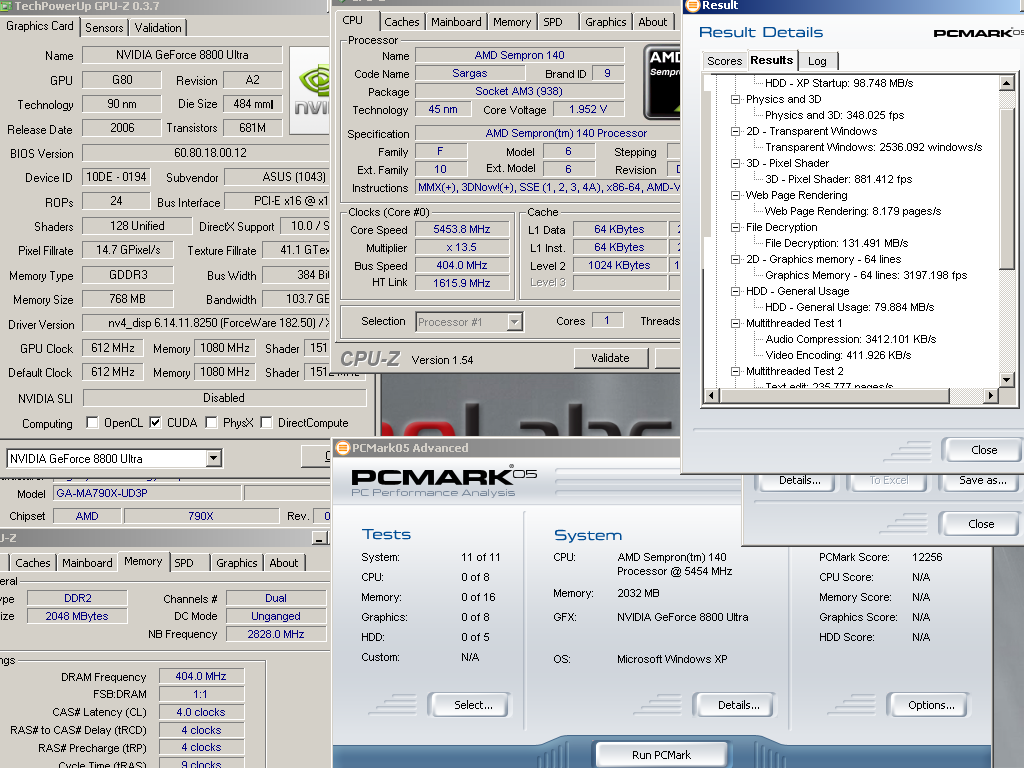
Task: Click the Run PCMark button
Action: pyautogui.click(x=661, y=754)
